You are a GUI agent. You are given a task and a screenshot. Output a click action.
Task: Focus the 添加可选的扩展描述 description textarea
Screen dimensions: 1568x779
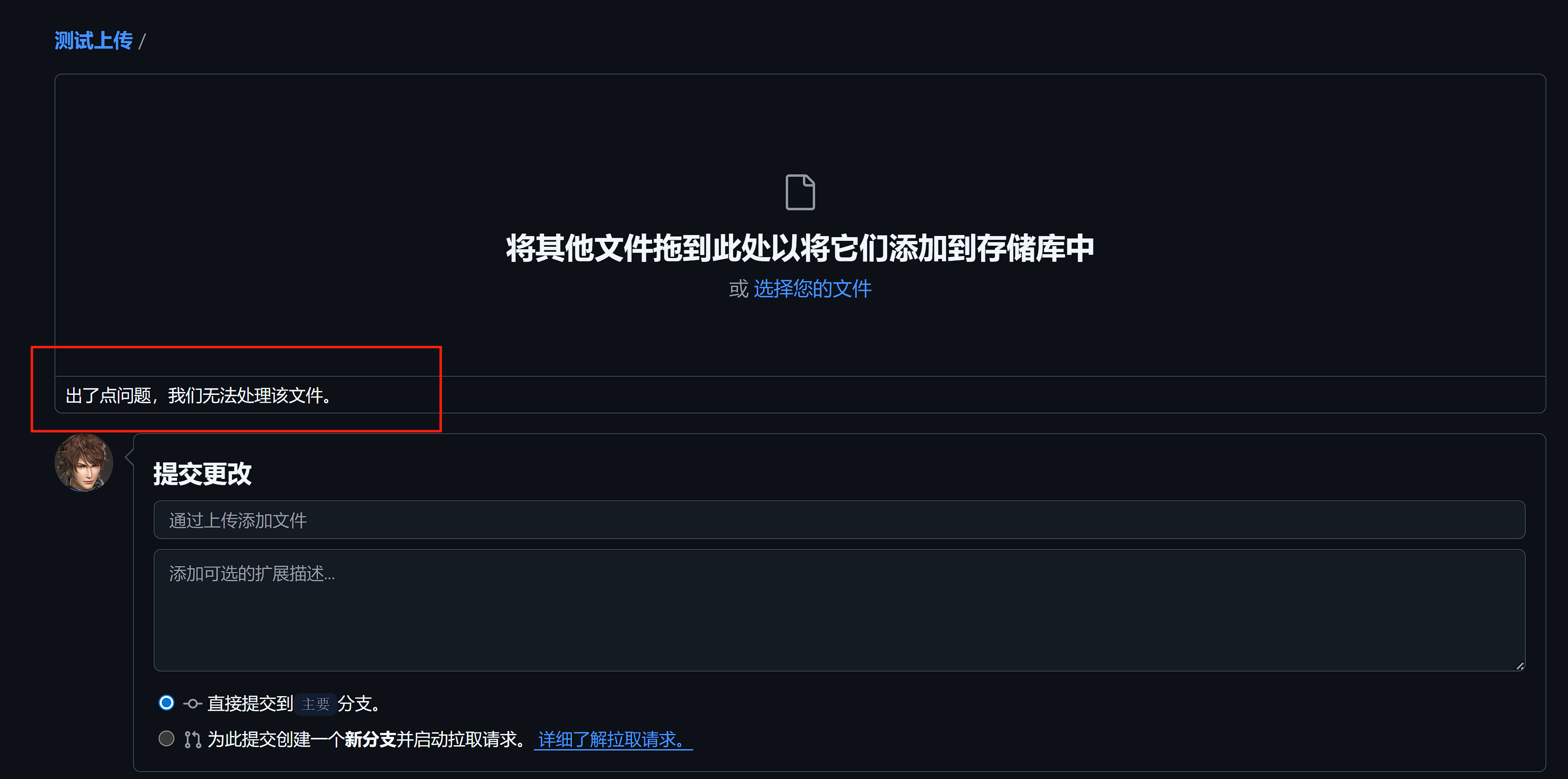(839, 610)
